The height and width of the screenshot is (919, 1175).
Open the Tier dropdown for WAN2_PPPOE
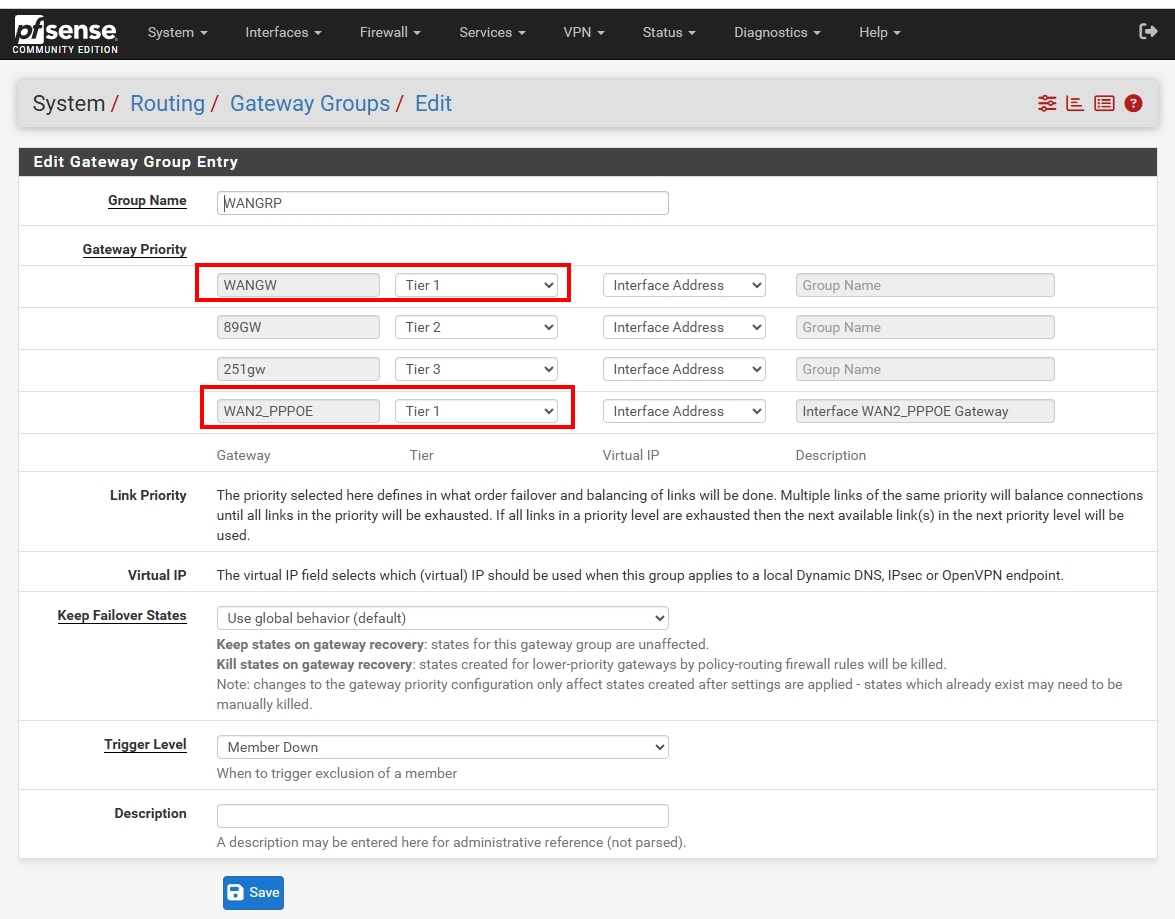(476, 411)
